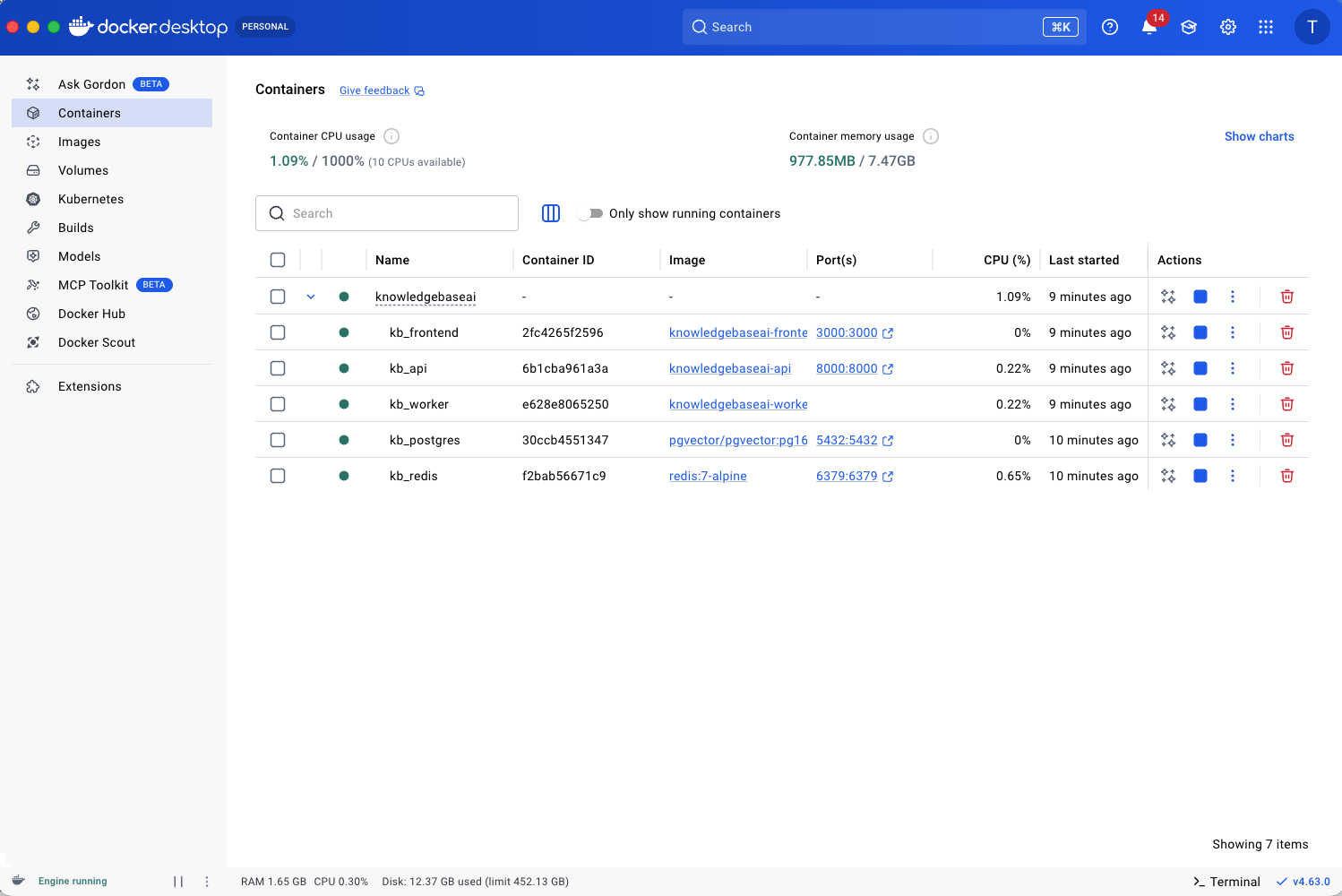Delete the kb_worker container
The width and height of the screenshot is (1342, 896).
(x=1287, y=404)
